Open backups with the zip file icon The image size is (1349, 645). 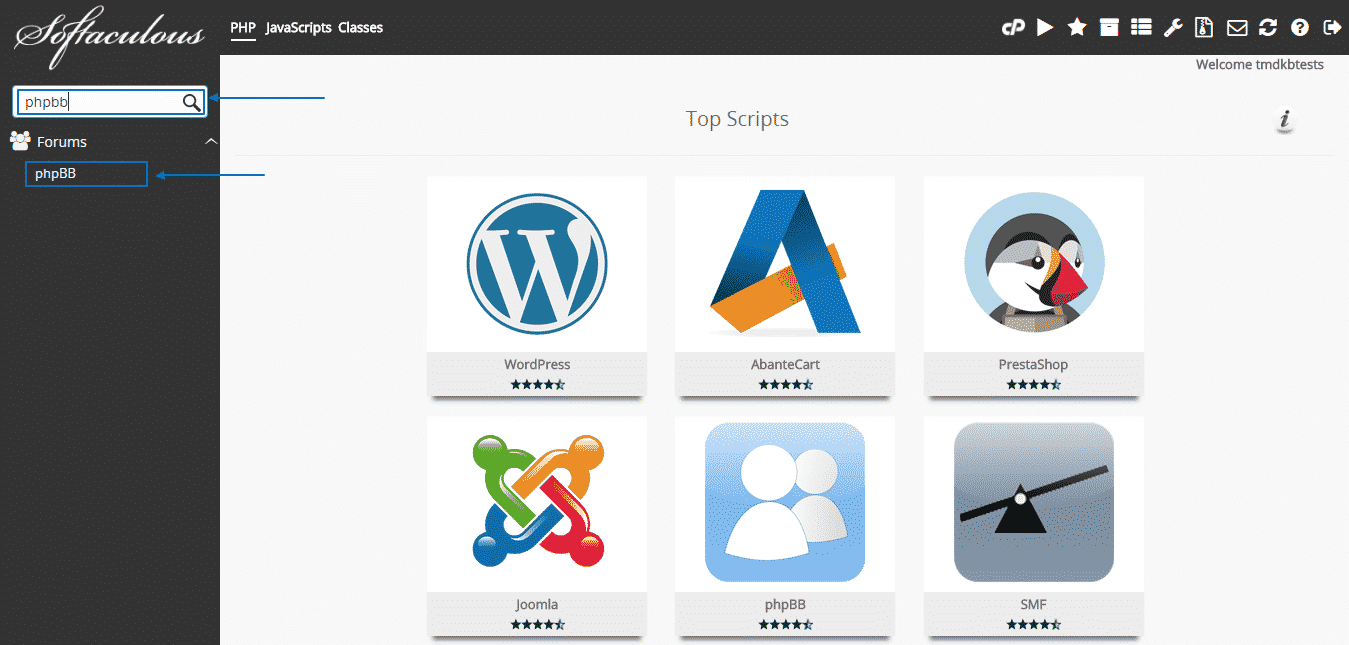click(x=1204, y=27)
